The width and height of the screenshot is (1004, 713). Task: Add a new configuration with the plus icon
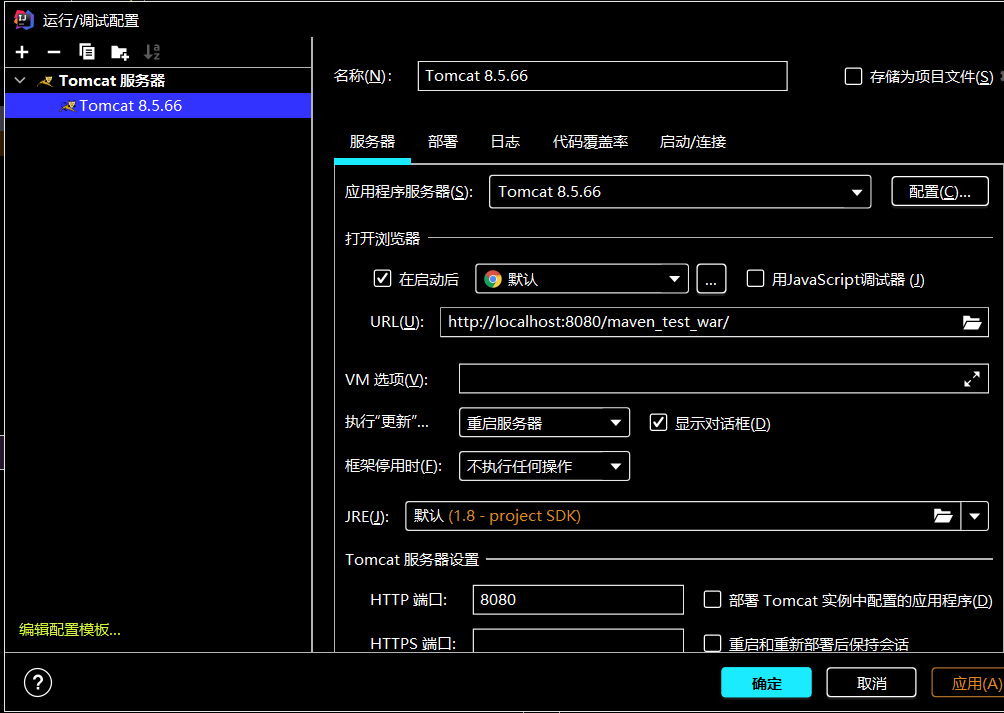[x=22, y=52]
